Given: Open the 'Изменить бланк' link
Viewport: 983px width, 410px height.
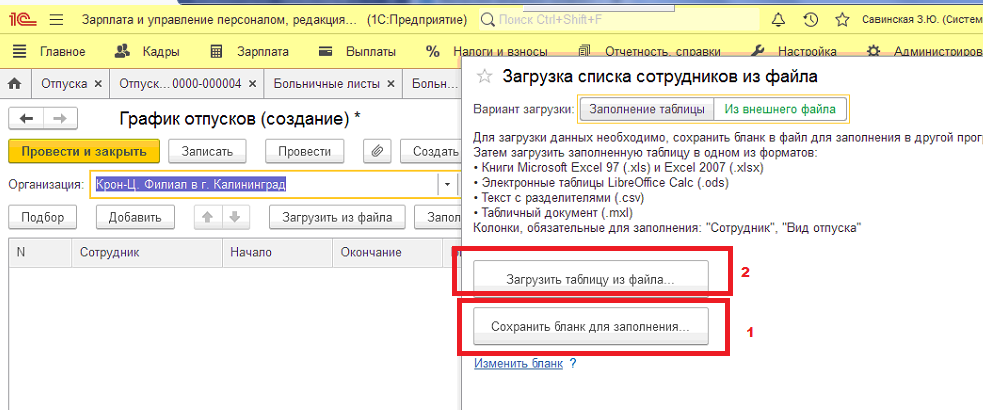Looking at the screenshot, I should click(x=518, y=363).
